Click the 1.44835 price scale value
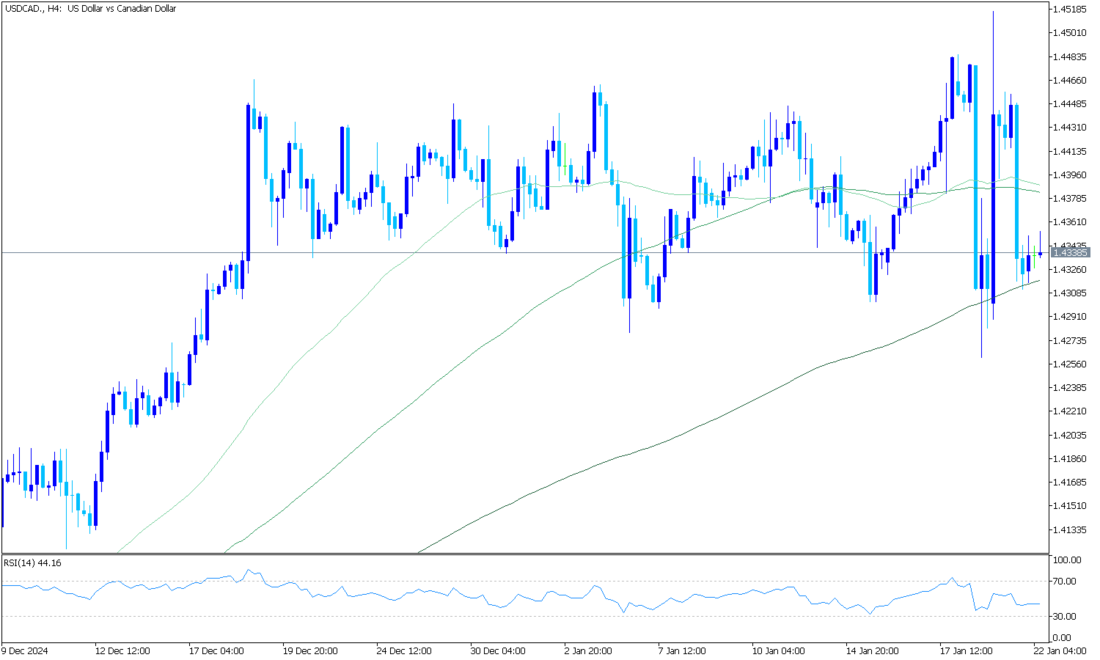The height and width of the screenshot is (660, 1100). click(x=1070, y=57)
